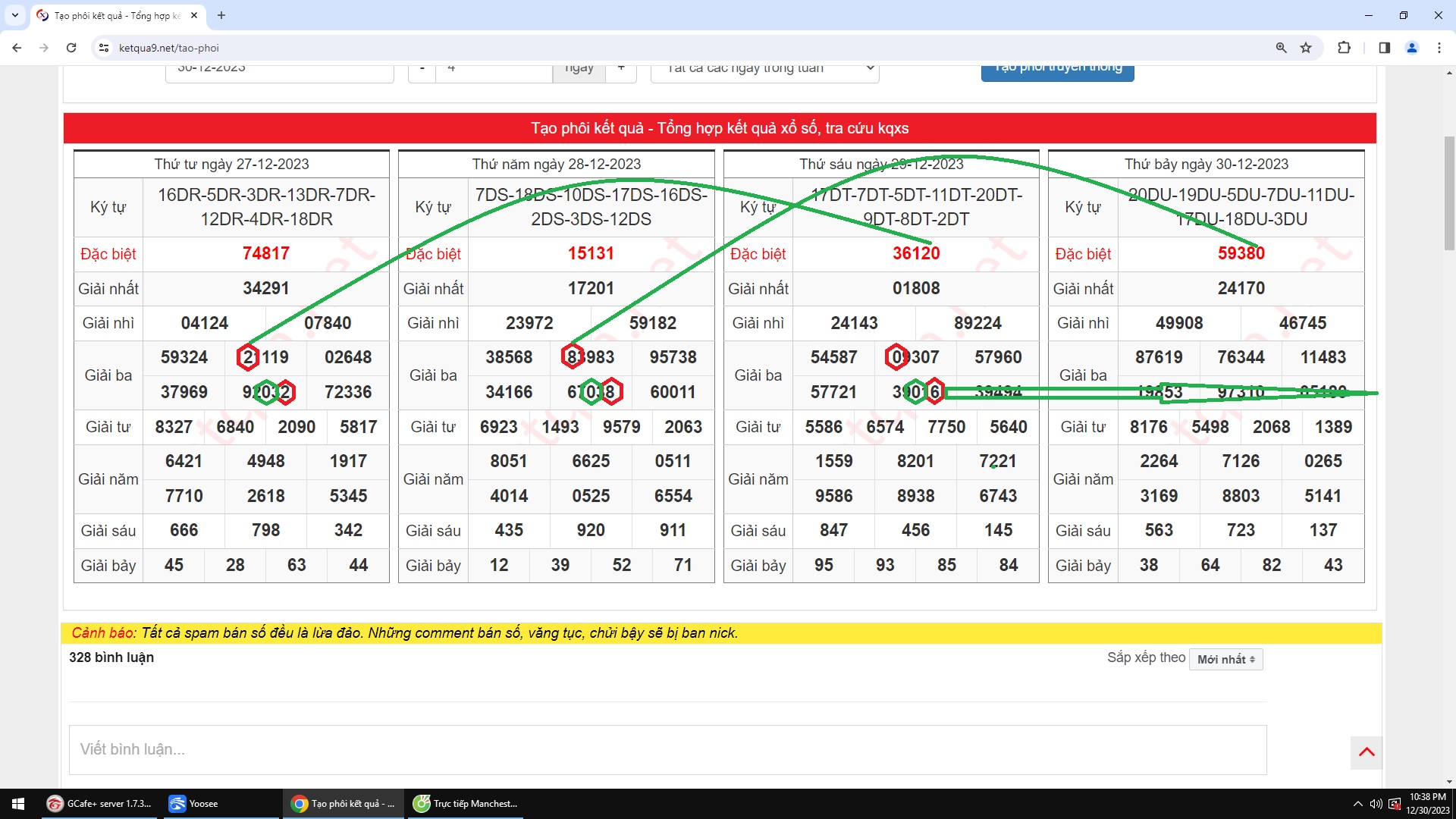
Task: Open the Chrome profile avatar icon
Action: coord(1412,48)
